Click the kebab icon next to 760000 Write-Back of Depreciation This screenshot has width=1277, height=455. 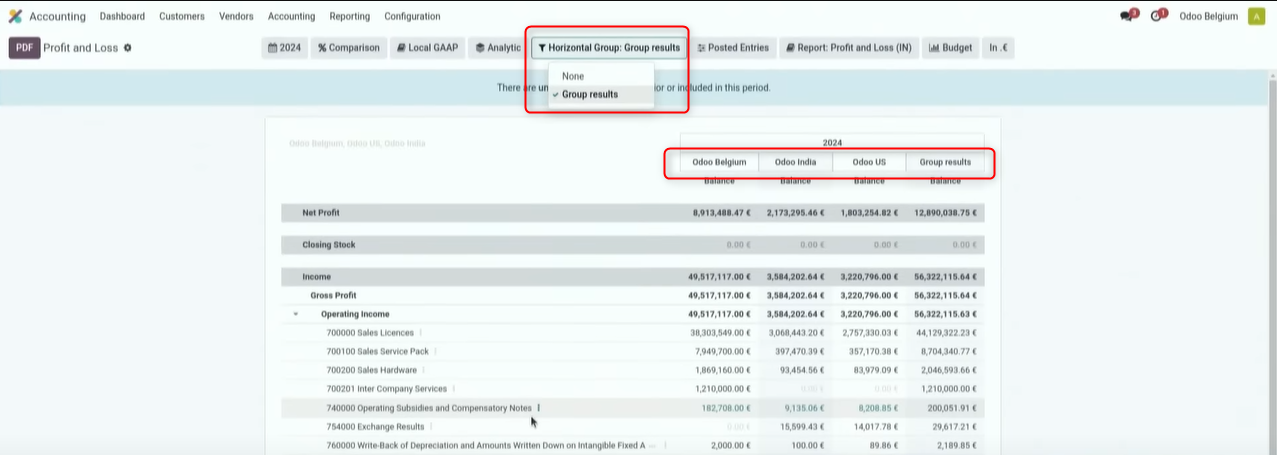pyautogui.click(x=665, y=445)
